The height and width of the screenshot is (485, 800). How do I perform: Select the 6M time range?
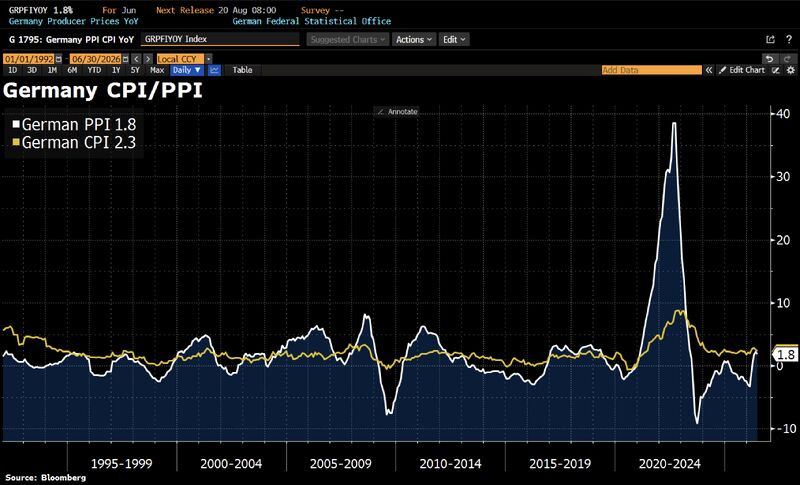pos(72,70)
